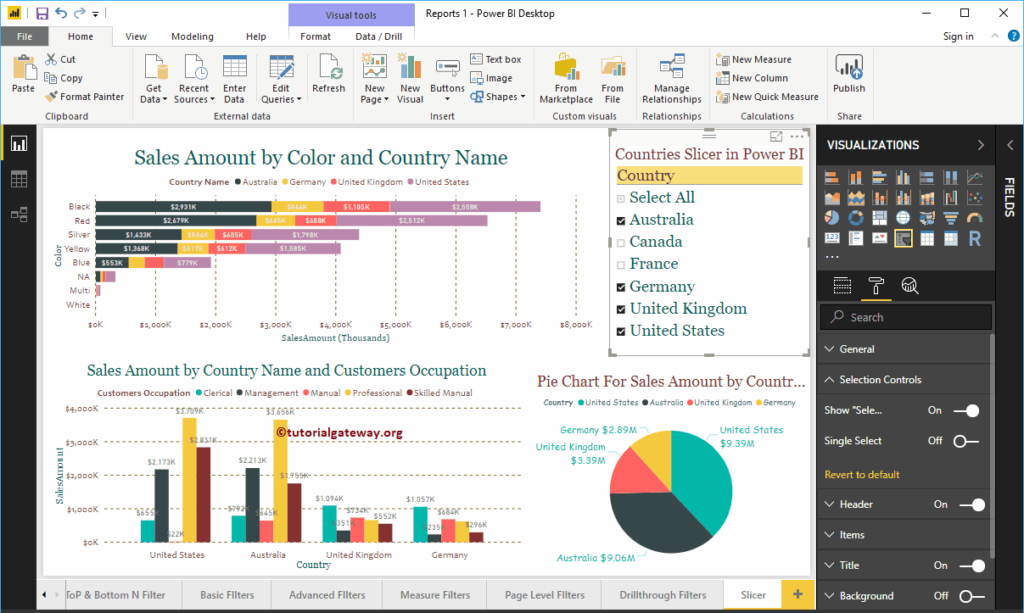Toggle off Show Select All option

[x=967, y=411]
